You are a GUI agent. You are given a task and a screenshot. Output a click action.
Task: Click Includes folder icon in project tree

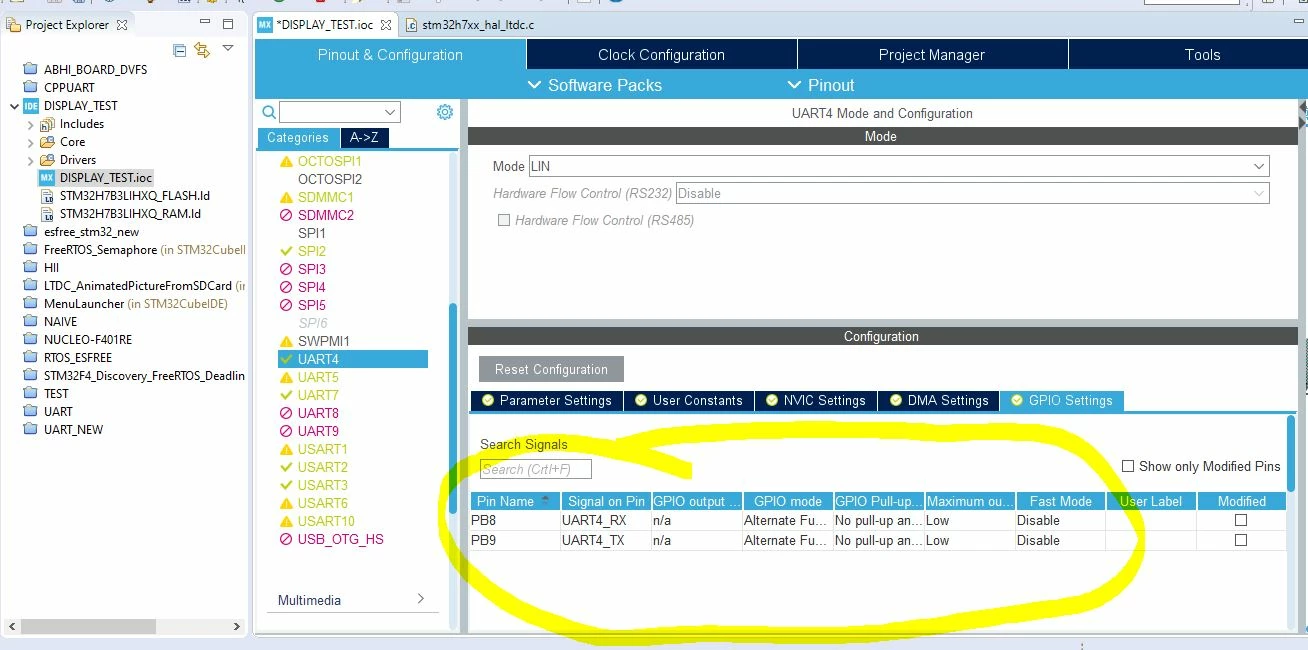(47, 124)
